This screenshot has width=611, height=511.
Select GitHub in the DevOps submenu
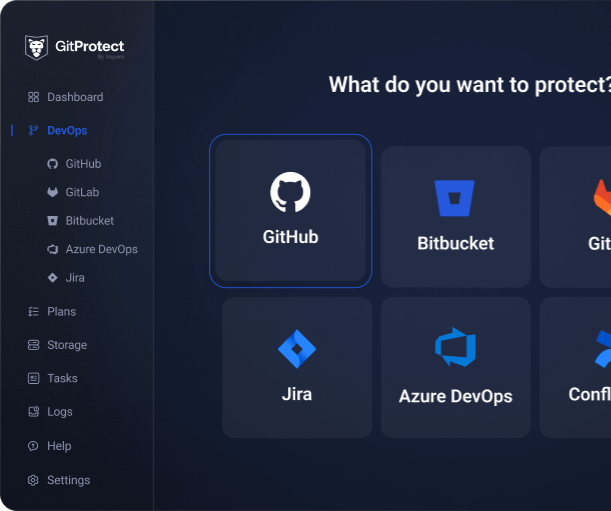point(82,164)
